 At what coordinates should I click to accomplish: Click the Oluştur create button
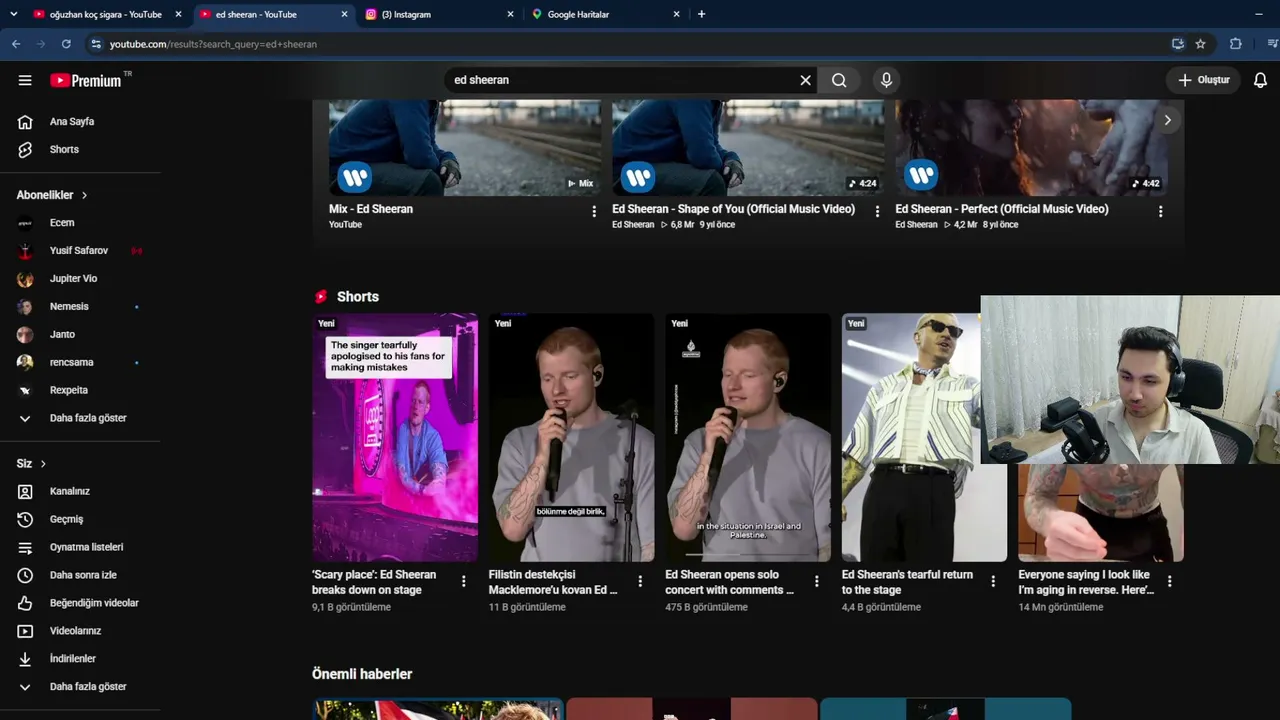(1203, 80)
